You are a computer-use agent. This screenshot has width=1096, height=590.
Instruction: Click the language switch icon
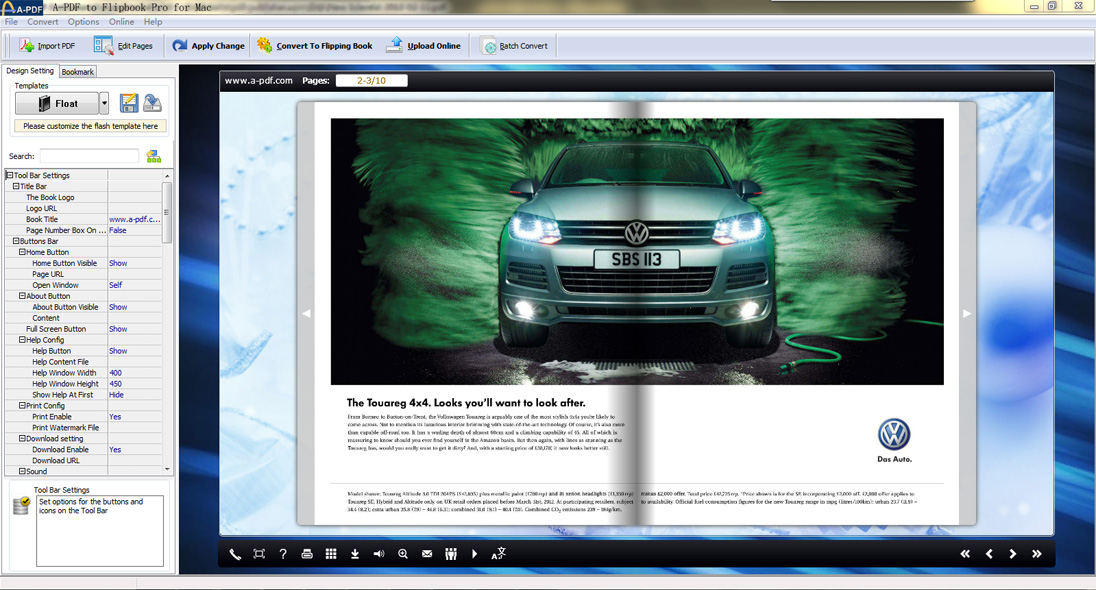point(498,554)
